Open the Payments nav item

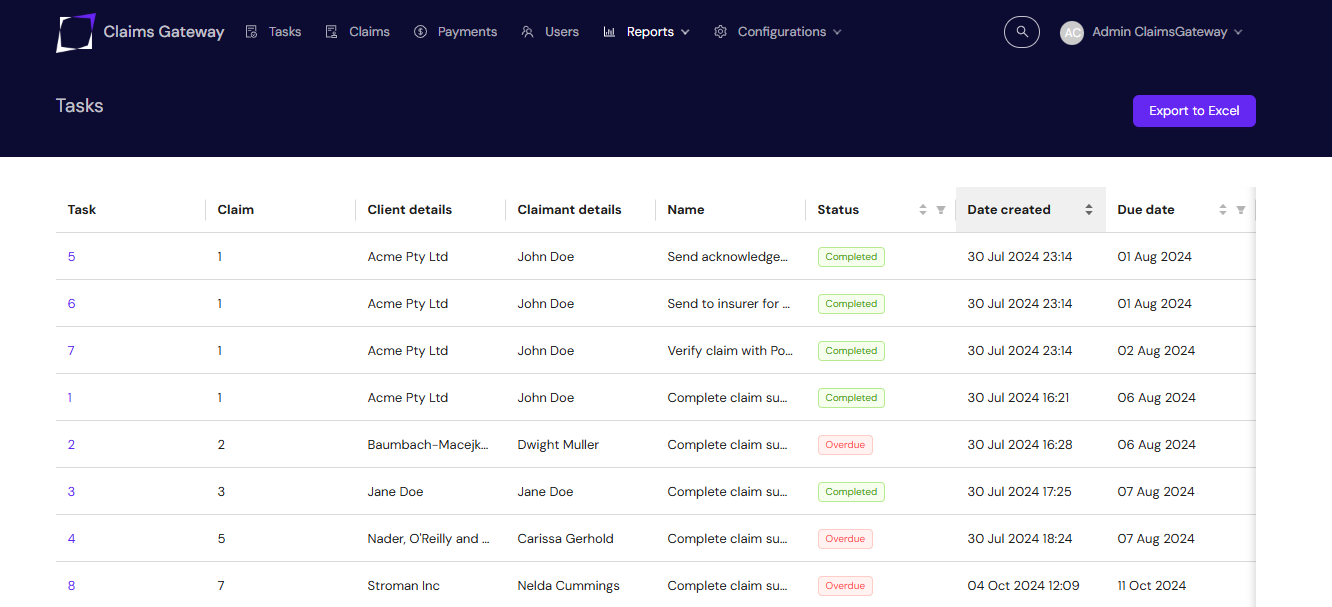(456, 32)
